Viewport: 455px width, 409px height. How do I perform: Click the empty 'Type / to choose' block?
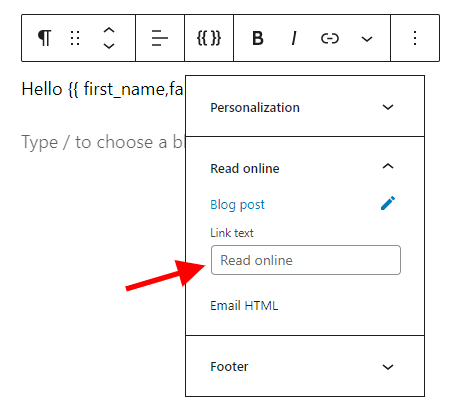pyautogui.click(x=102, y=142)
